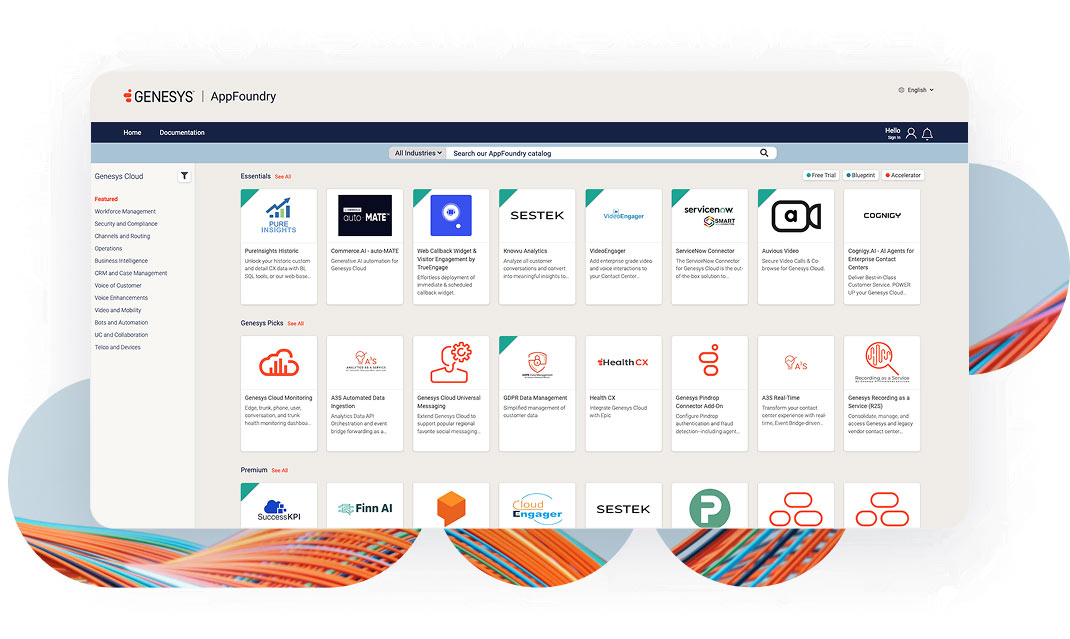Click See All next to Premium

[x=280, y=470]
